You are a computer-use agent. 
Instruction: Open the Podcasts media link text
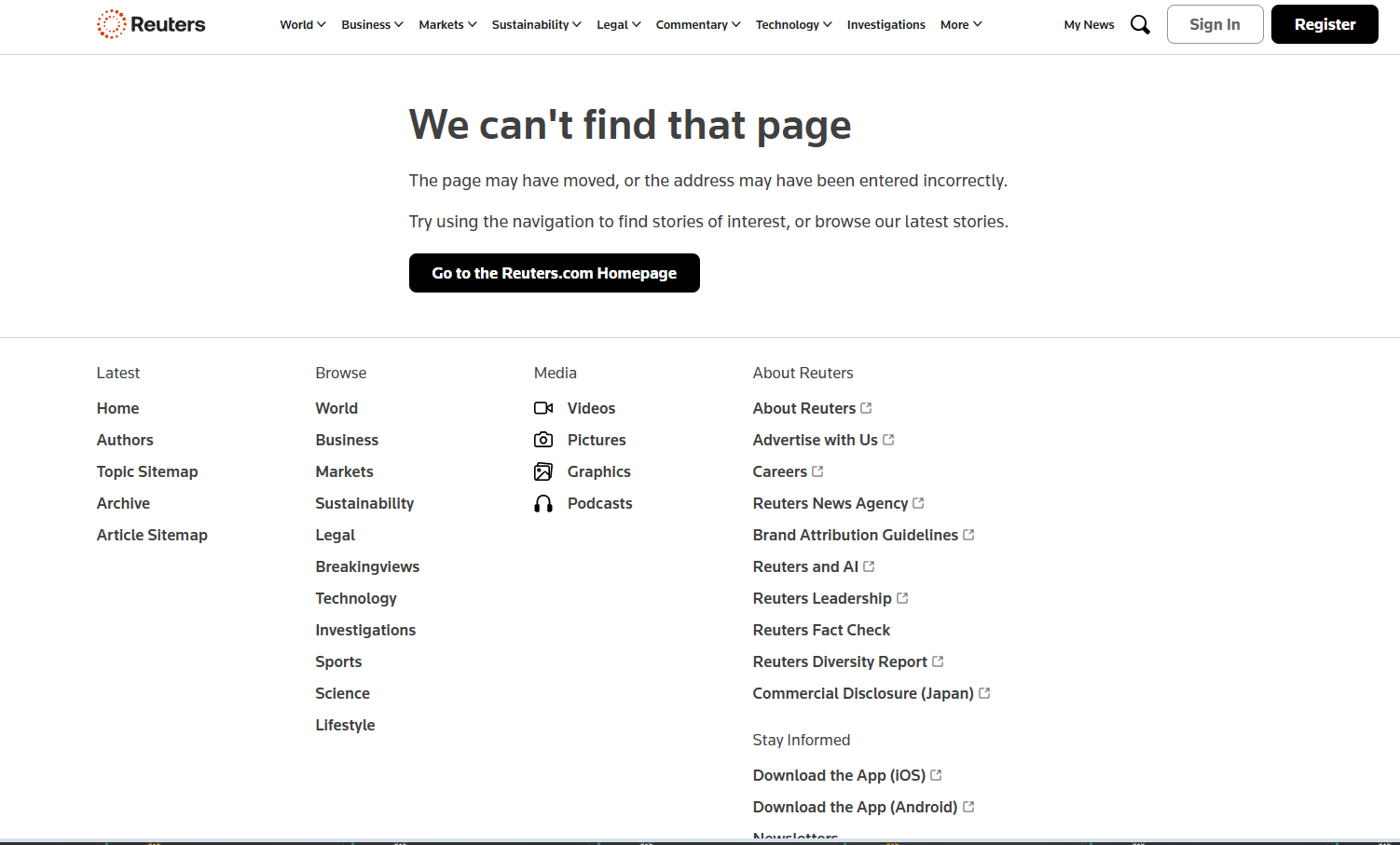(600, 503)
